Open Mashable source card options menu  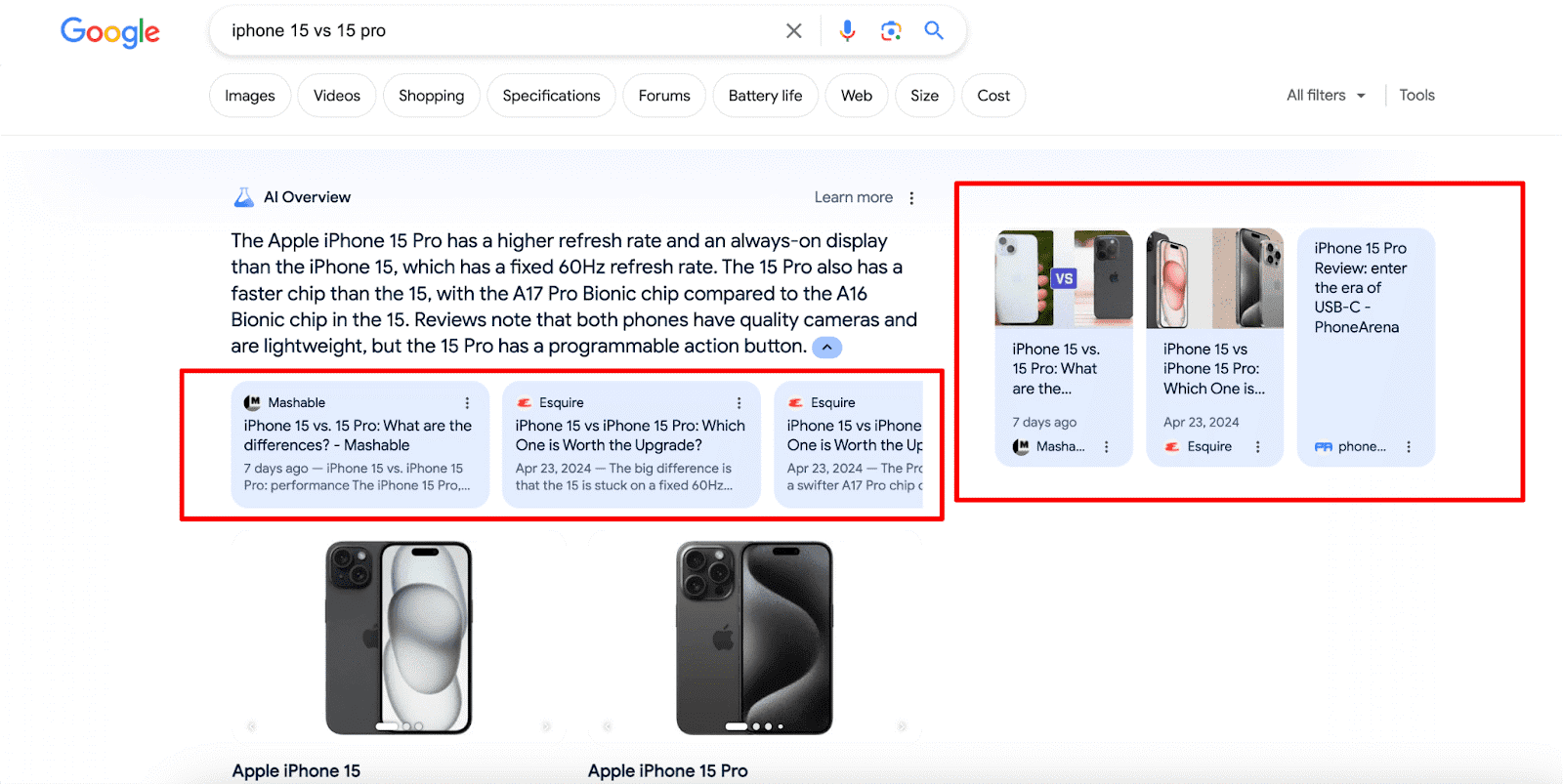click(467, 403)
